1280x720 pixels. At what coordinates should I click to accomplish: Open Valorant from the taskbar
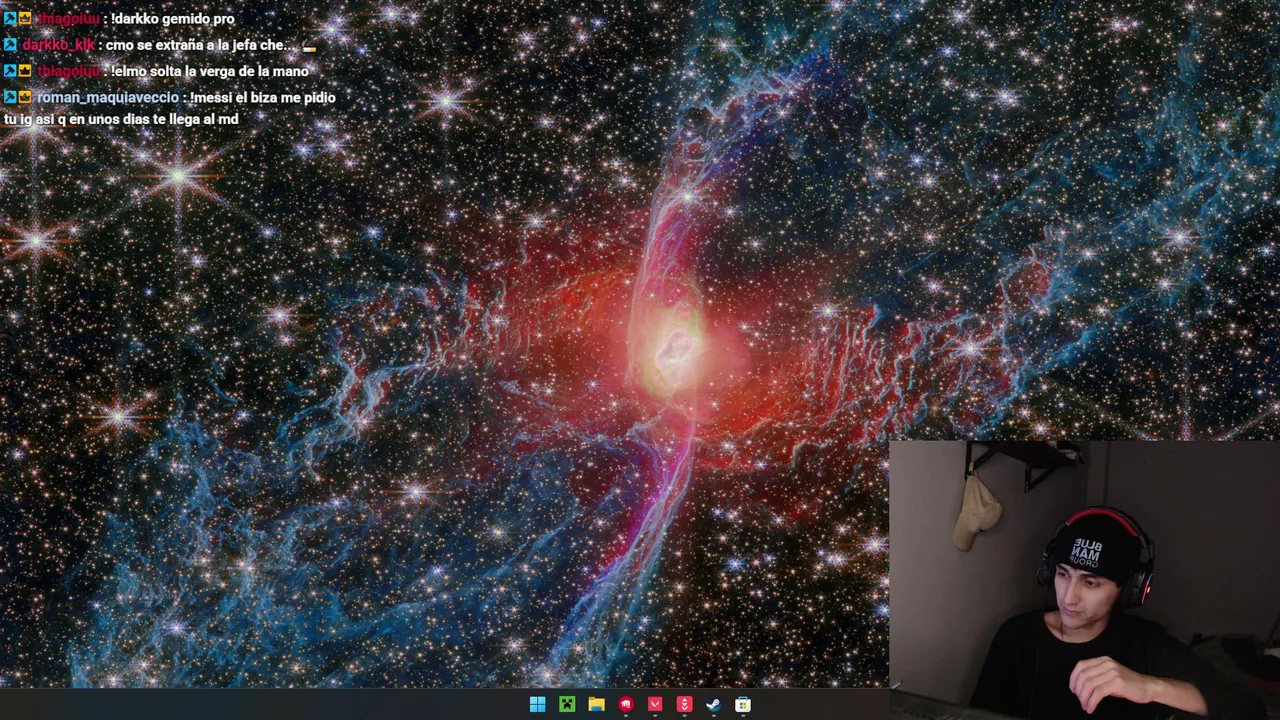coord(655,705)
